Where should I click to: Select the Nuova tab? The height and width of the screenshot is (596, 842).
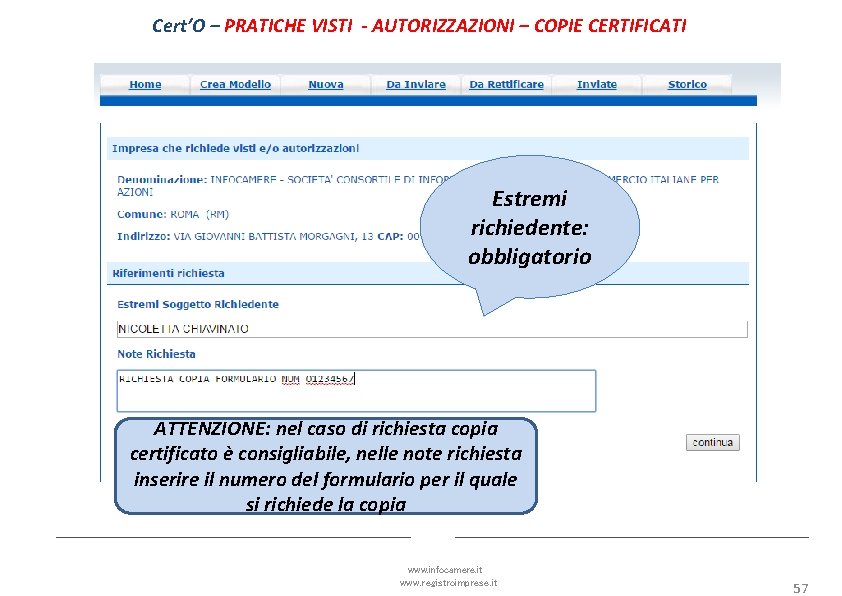(325, 84)
